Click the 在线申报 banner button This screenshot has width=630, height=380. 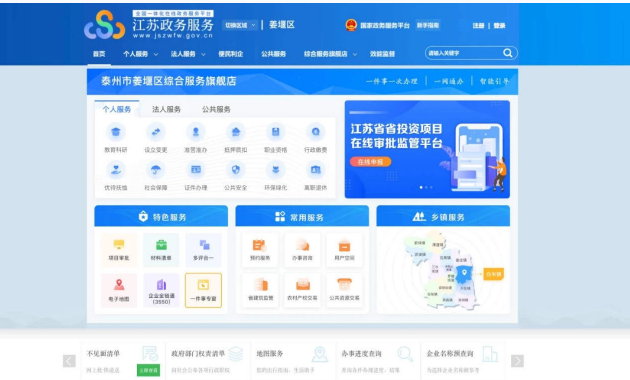[370, 162]
